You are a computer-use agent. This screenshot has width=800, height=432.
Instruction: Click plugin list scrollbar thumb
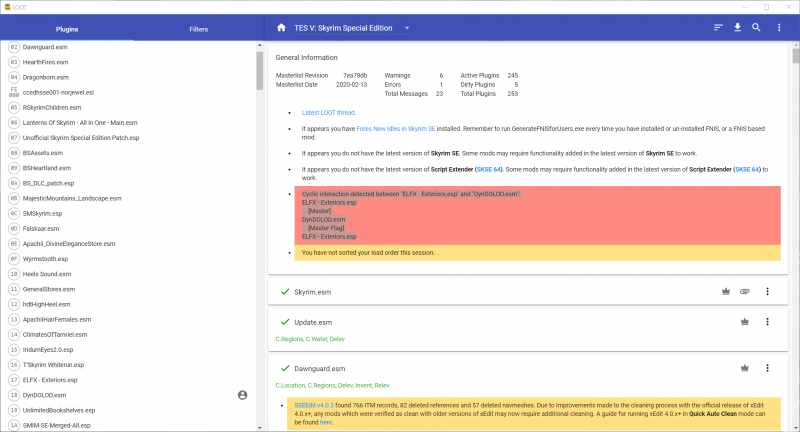259,70
